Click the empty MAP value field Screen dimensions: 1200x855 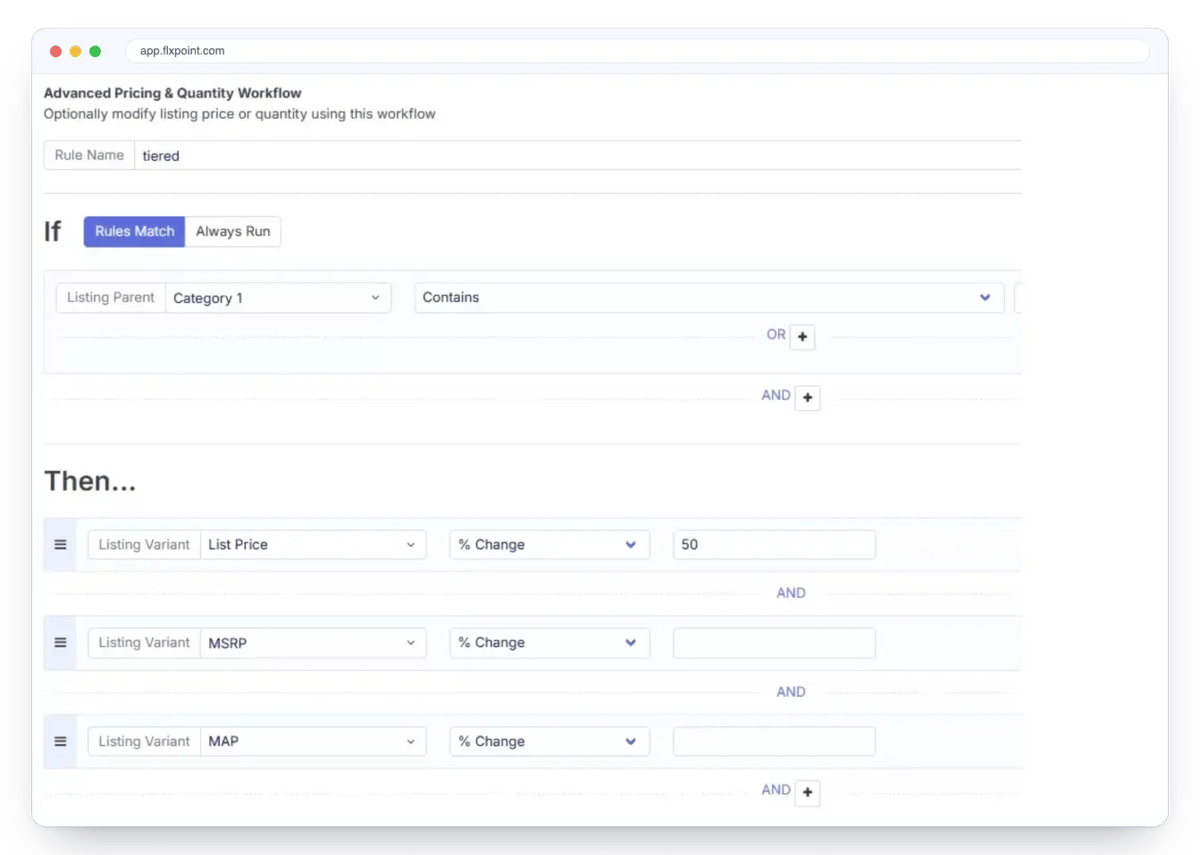774,742
